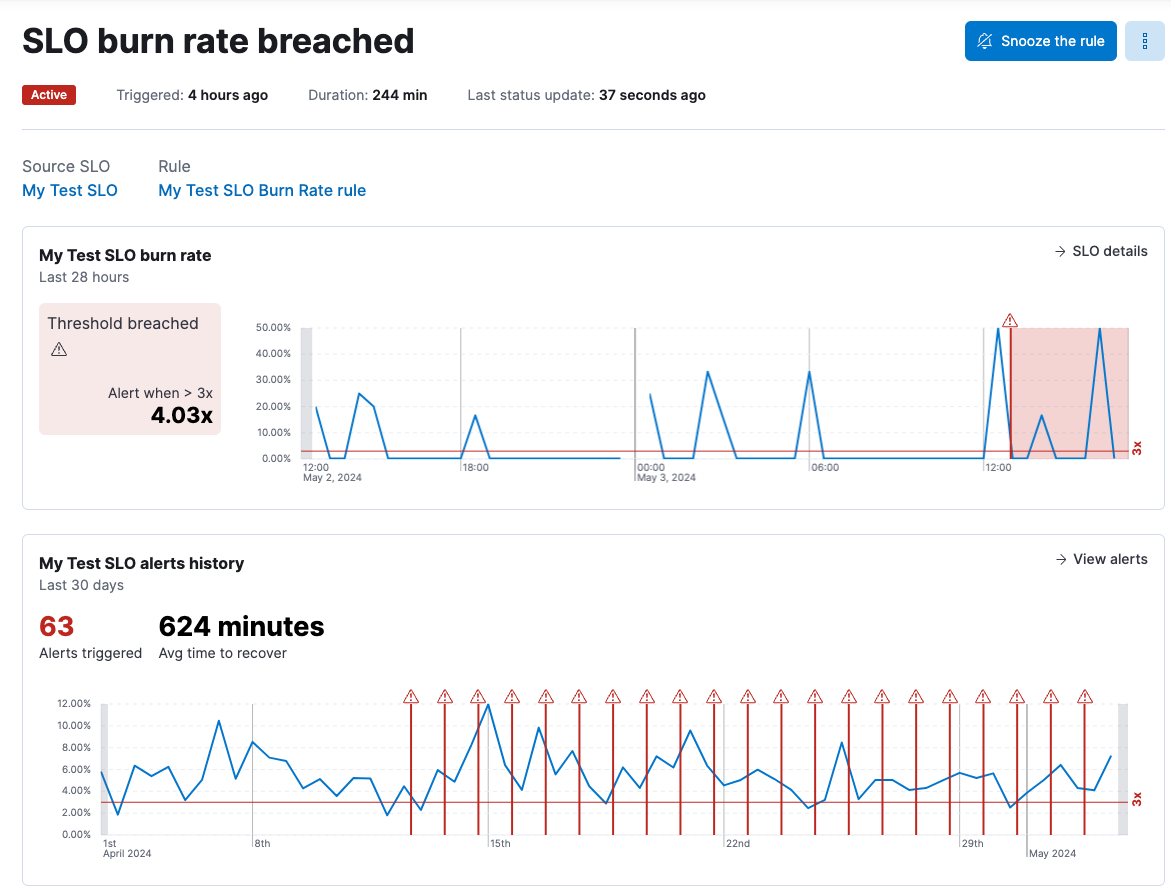This screenshot has height=892, width=1171.
Task: Click the 3x threshold label on burn rate chart
Action: click(1137, 447)
